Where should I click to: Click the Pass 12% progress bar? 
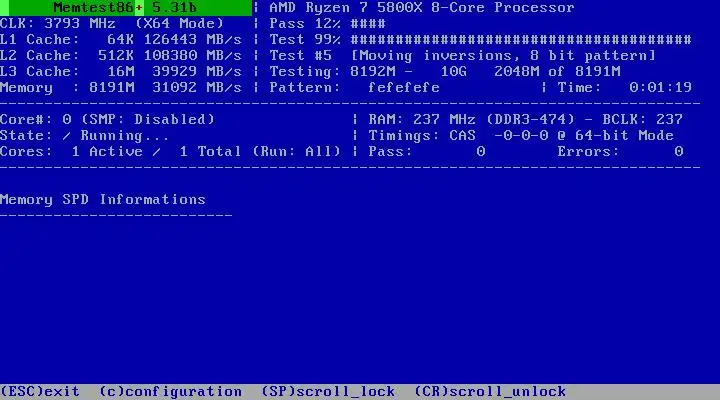click(327, 23)
